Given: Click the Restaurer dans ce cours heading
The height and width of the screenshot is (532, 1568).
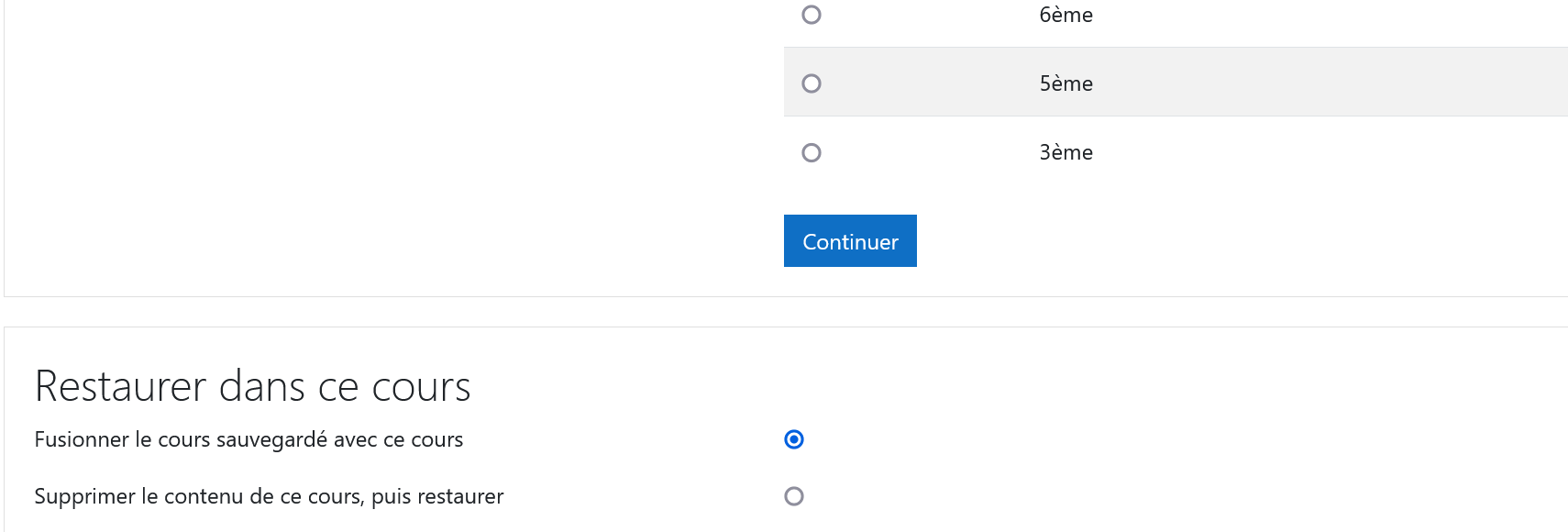Looking at the screenshot, I should pyautogui.click(x=252, y=386).
